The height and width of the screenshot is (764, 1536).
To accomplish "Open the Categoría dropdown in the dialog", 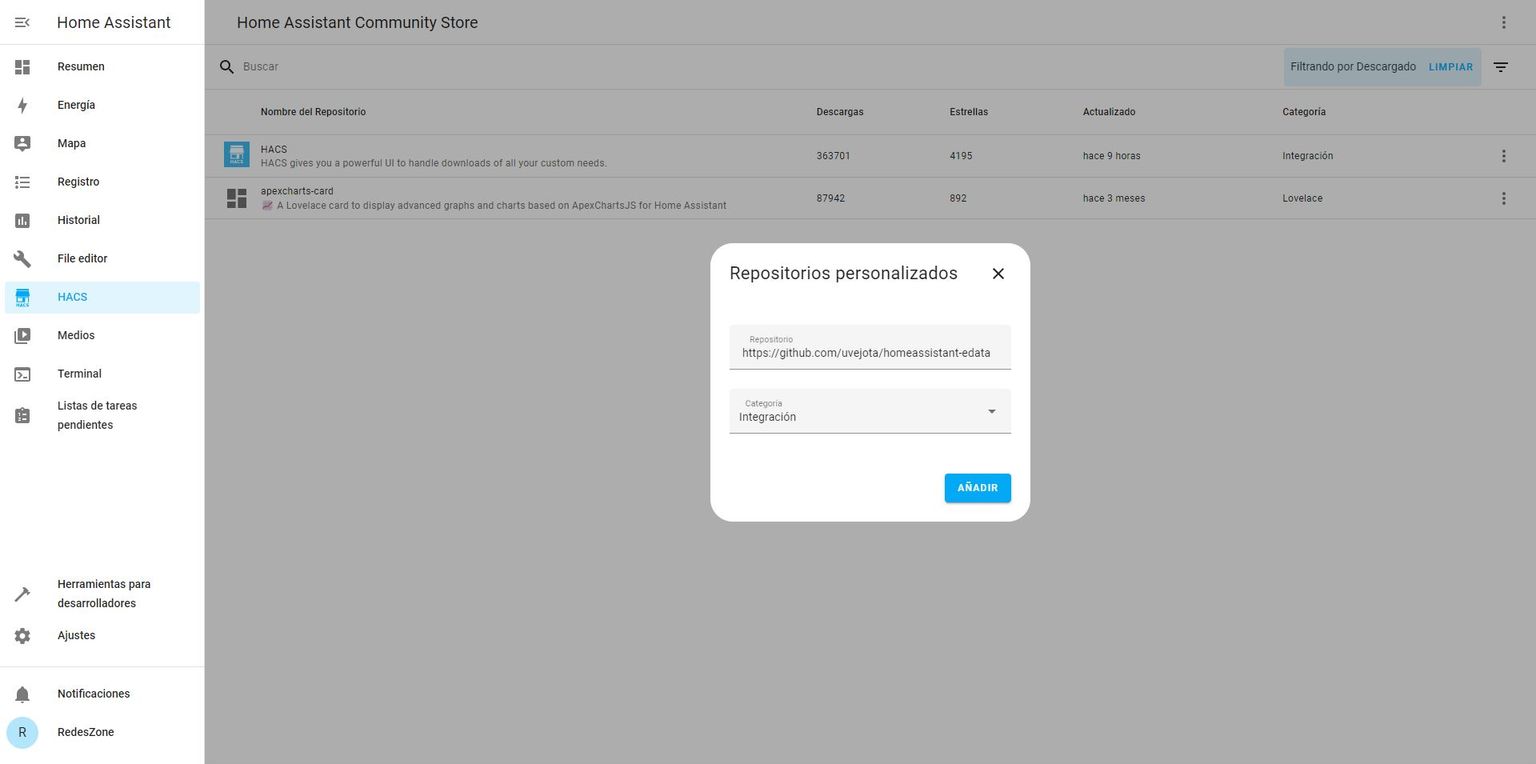I will click(x=870, y=411).
